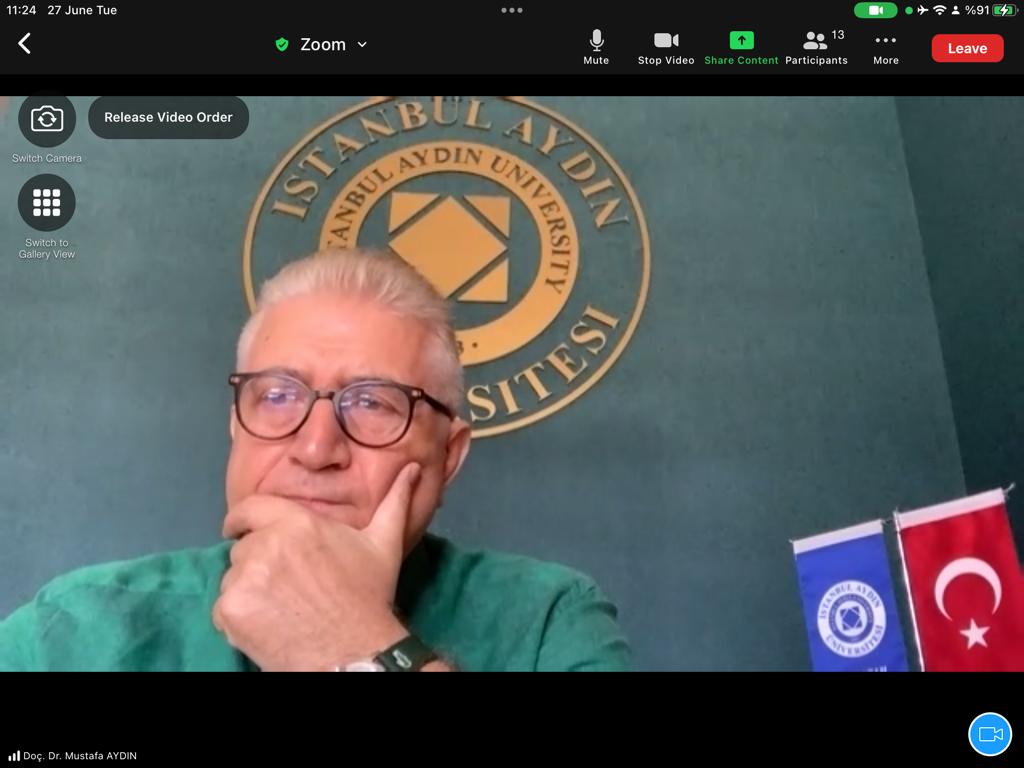Tap the speaker's video feed
Image resolution: width=1024 pixels, height=768 pixels.
coord(512,384)
